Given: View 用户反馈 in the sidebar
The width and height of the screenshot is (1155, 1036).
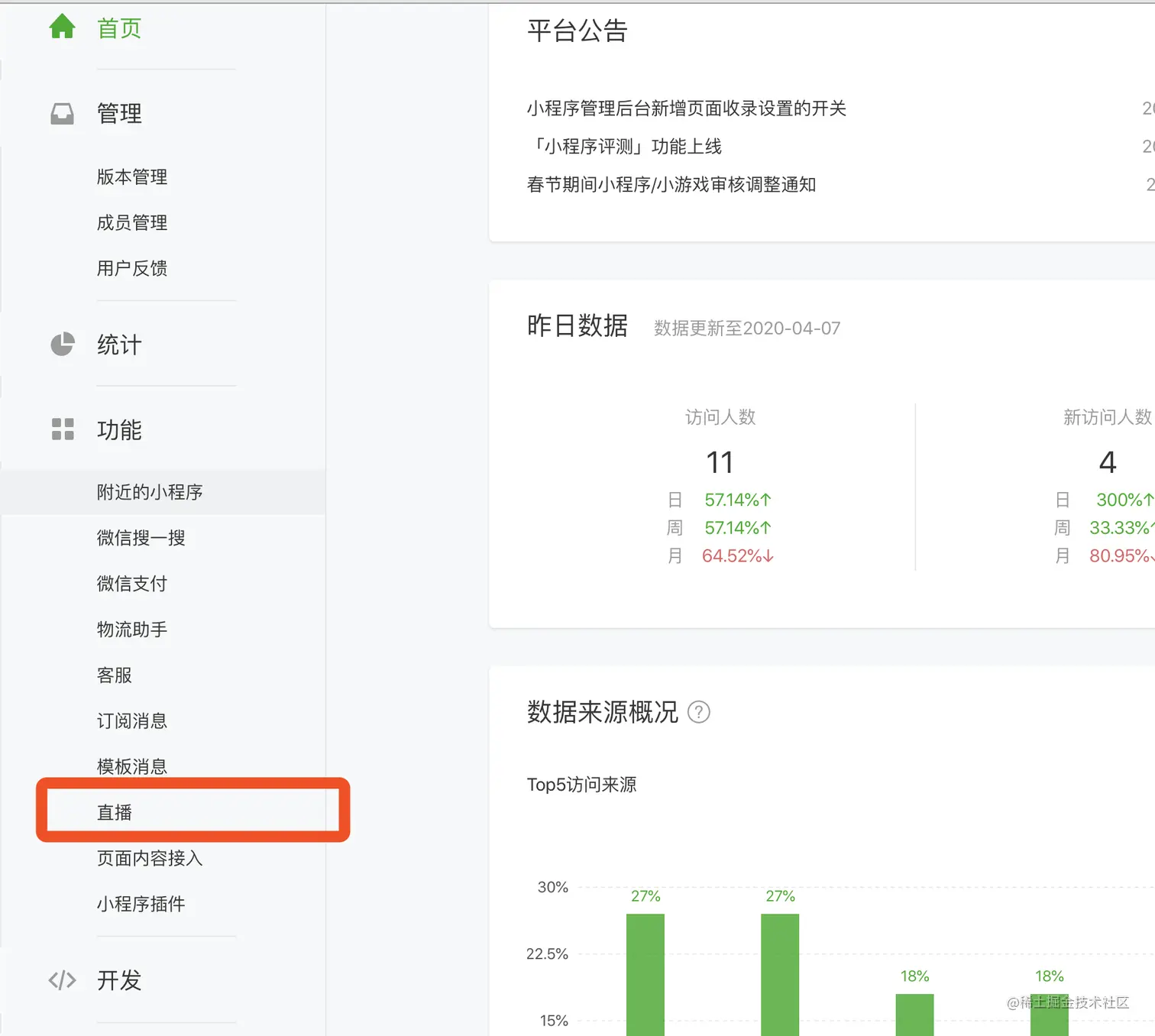Looking at the screenshot, I should [131, 267].
